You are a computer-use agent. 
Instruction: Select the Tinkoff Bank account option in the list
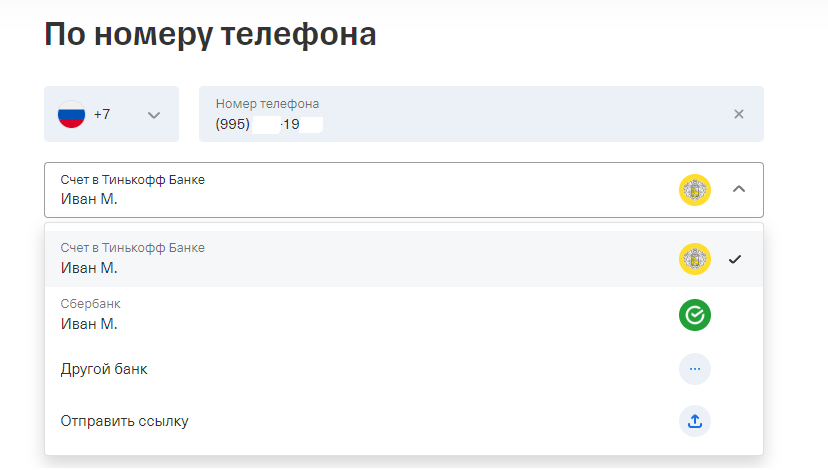coord(404,259)
